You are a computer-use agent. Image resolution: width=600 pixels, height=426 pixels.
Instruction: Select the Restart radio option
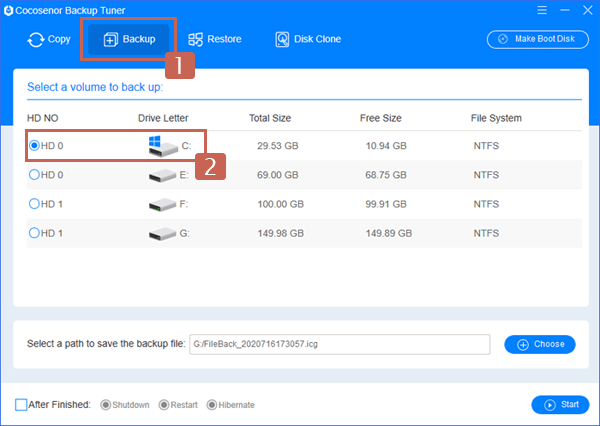pyautogui.click(x=164, y=405)
